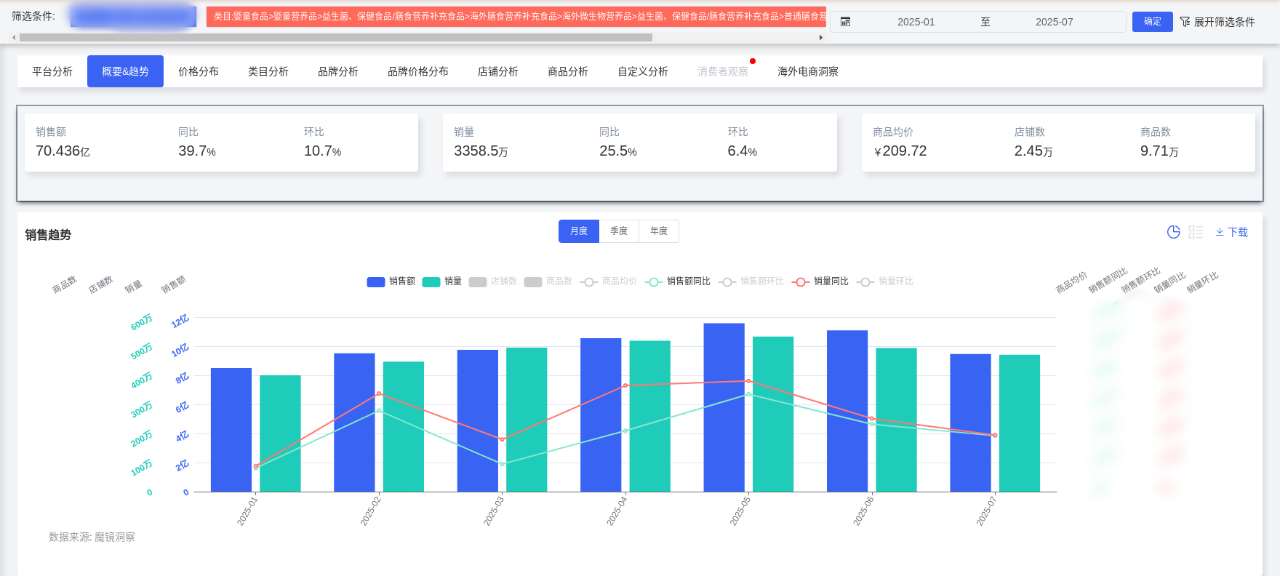The image size is (1280, 576).
Task: Click the download arrow icon
Action: tap(1220, 232)
